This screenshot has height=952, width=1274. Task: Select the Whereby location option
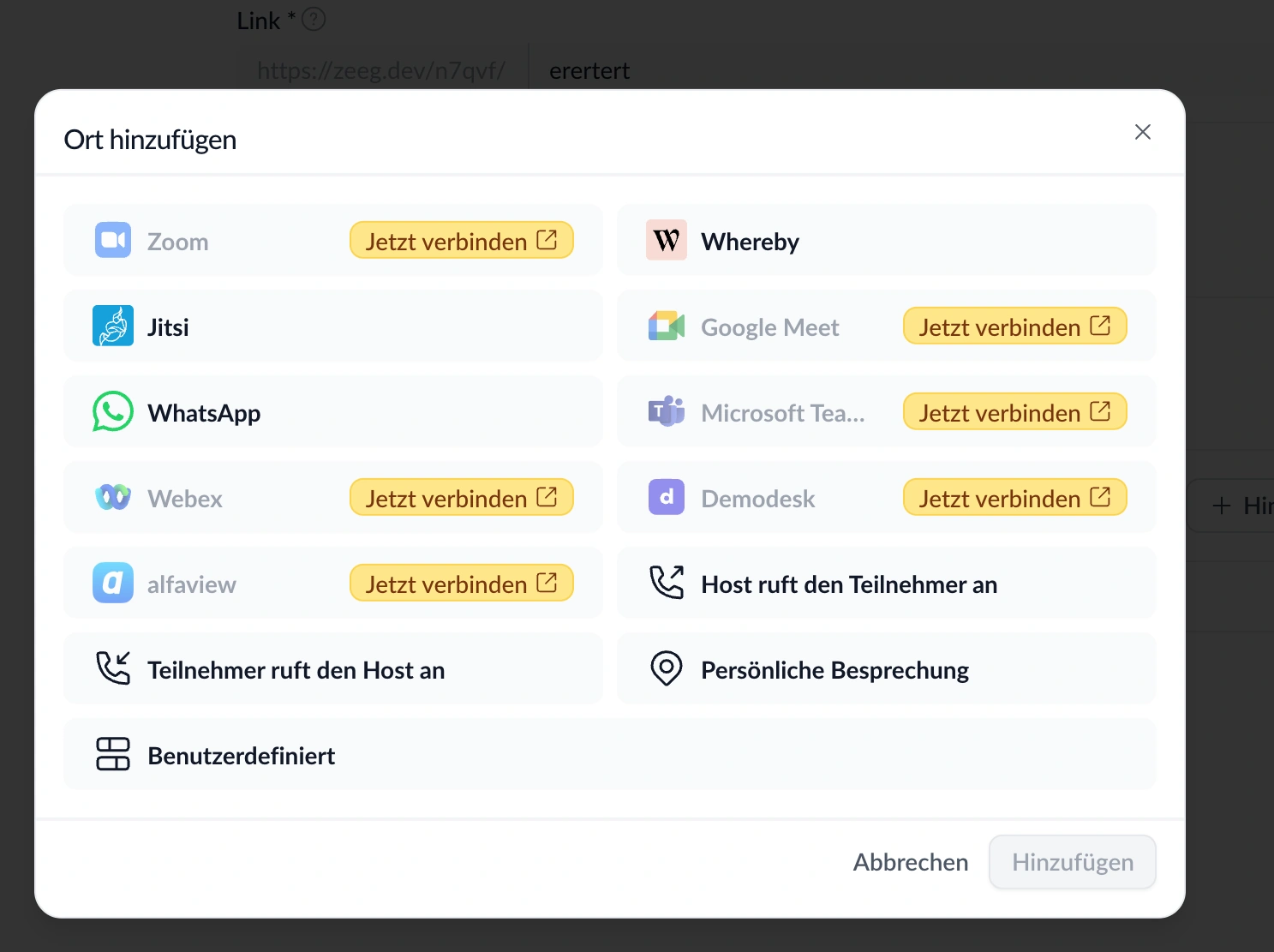[887, 241]
